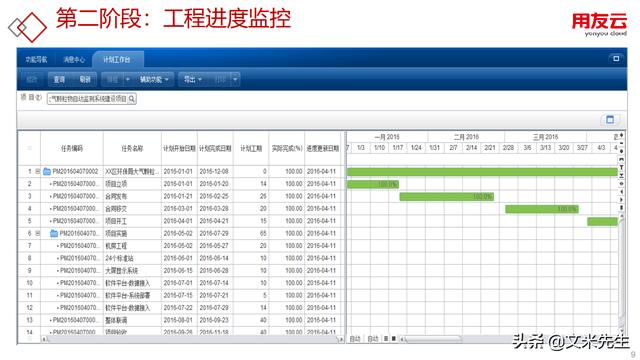
Task: Select the 软件平台-系统部署 task name cell
Action: pos(132,296)
